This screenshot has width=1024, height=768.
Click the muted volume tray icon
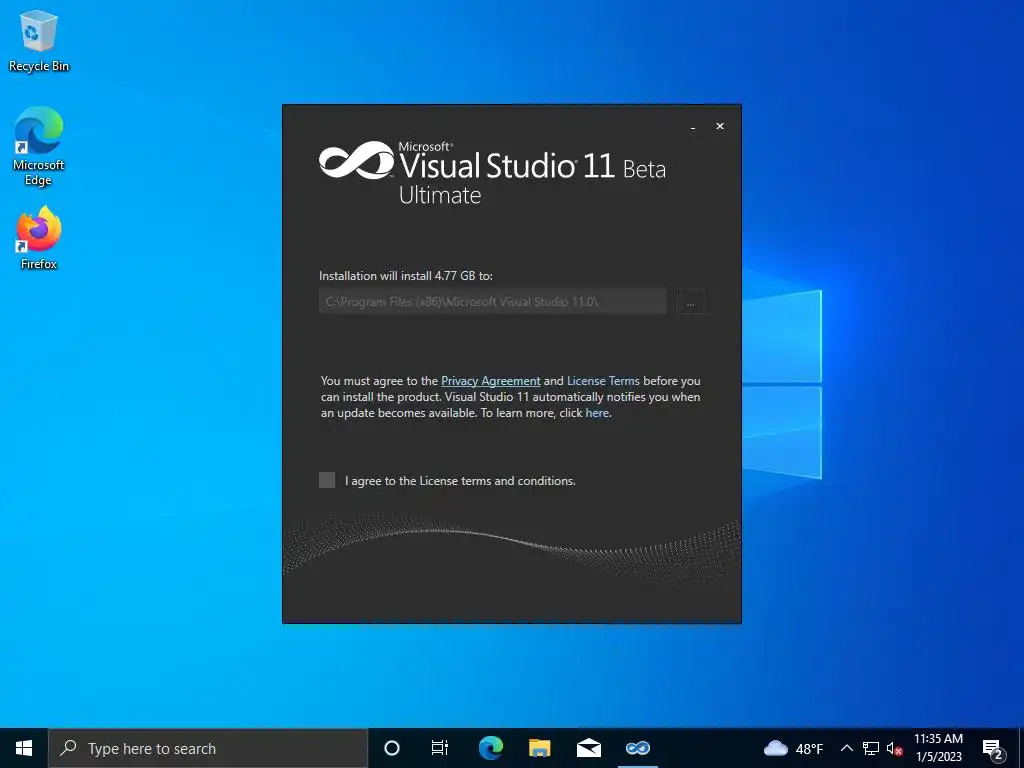tap(894, 748)
